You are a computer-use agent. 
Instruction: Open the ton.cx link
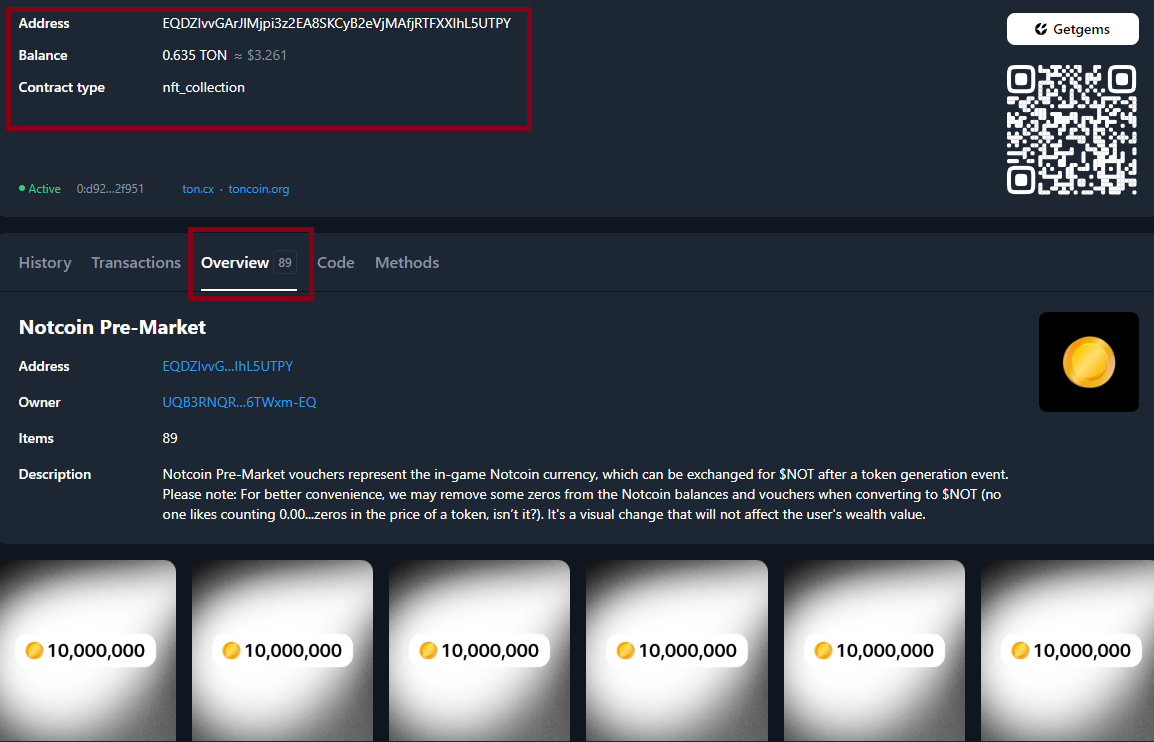pos(198,189)
